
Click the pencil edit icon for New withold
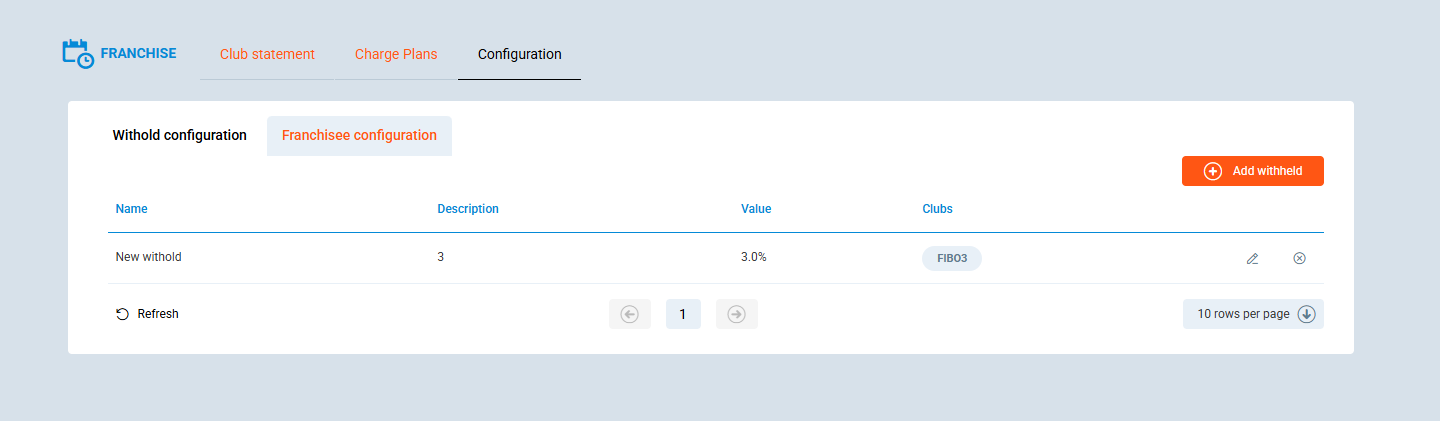click(x=1252, y=258)
